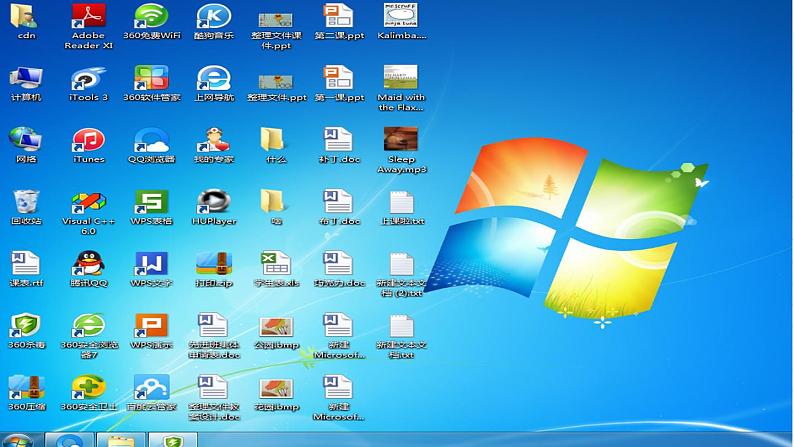Viewport: 794px width, 447px height.
Task: Select the 公园.bmp image file
Action: tap(276, 333)
